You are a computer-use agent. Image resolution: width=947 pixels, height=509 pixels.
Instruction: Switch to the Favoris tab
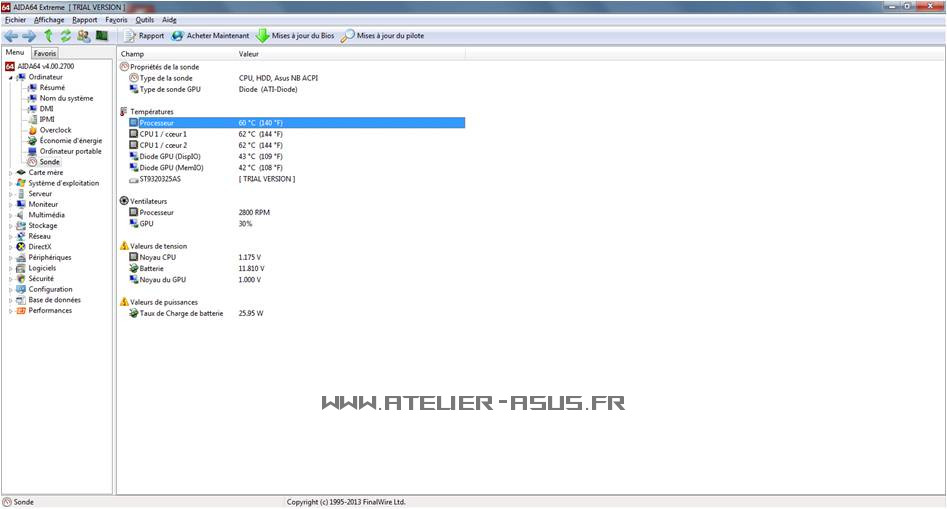point(45,53)
